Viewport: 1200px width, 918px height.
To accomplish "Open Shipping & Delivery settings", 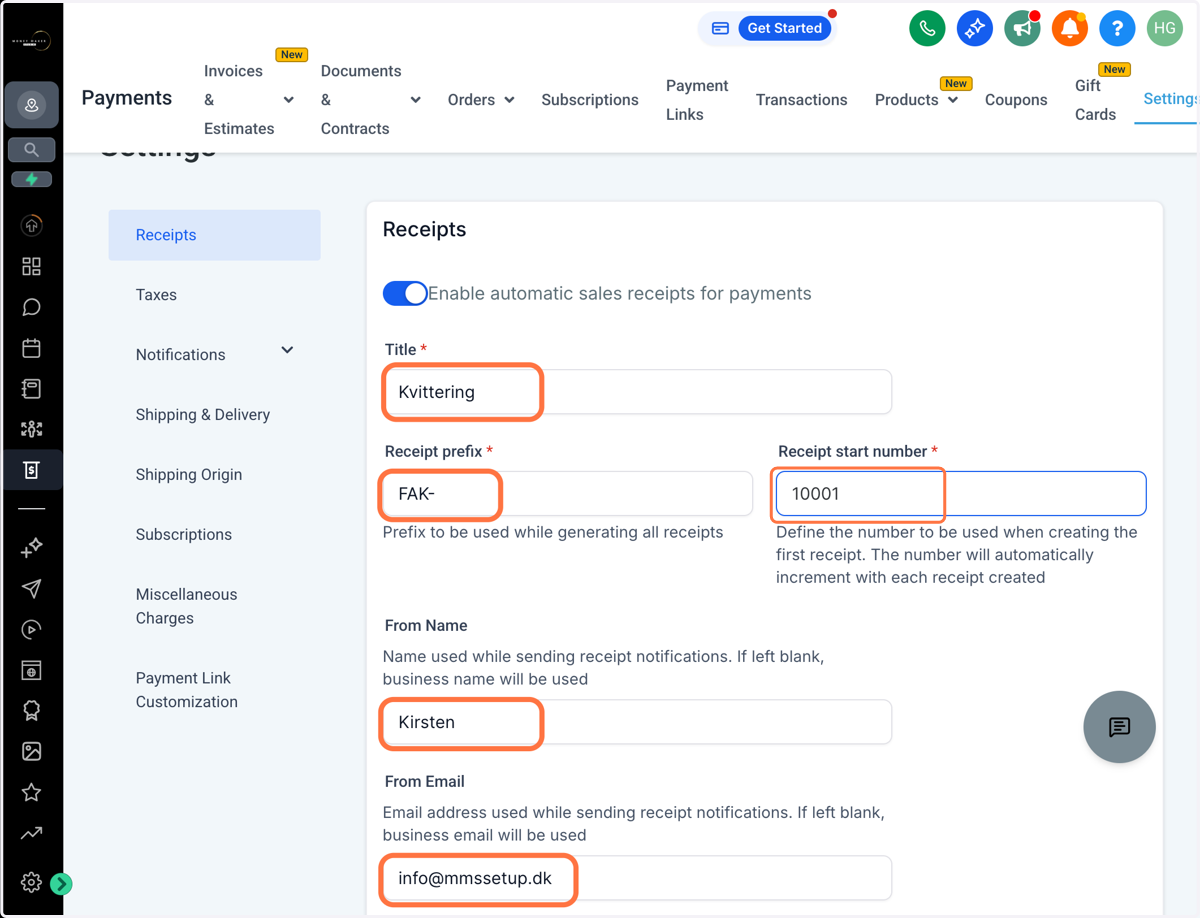I will tap(203, 415).
